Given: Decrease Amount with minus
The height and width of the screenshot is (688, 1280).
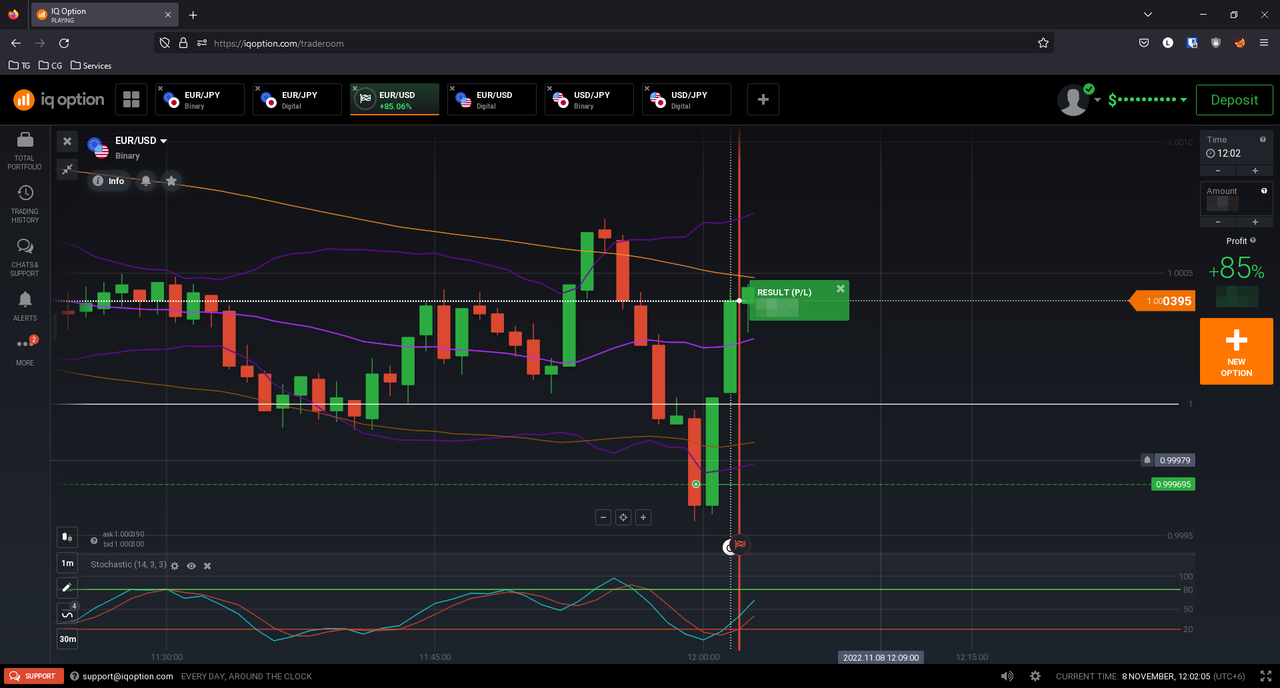Looking at the screenshot, I should (x=1217, y=221).
